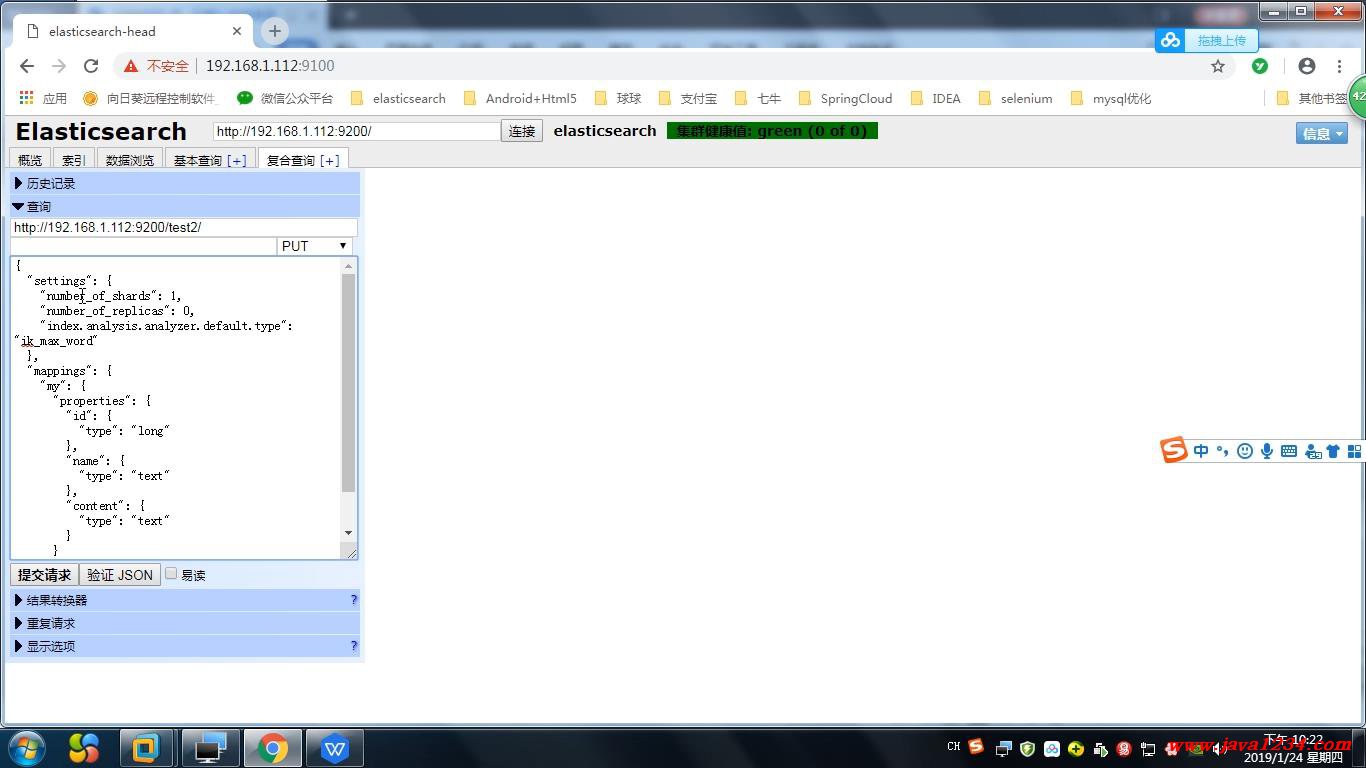The height and width of the screenshot is (768, 1366).
Task: Switch to the 基本查询 tab
Action: click(x=210, y=160)
